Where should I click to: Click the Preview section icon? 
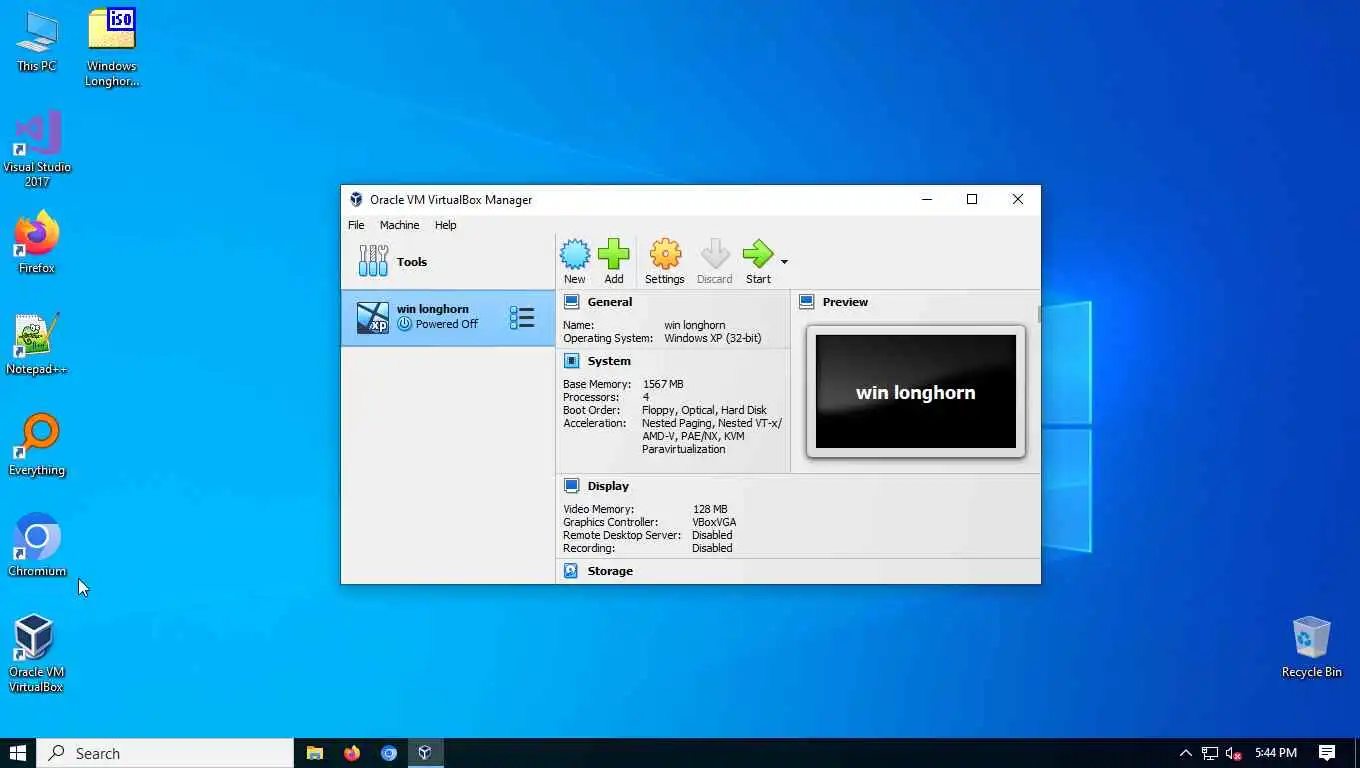tap(806, 302)
